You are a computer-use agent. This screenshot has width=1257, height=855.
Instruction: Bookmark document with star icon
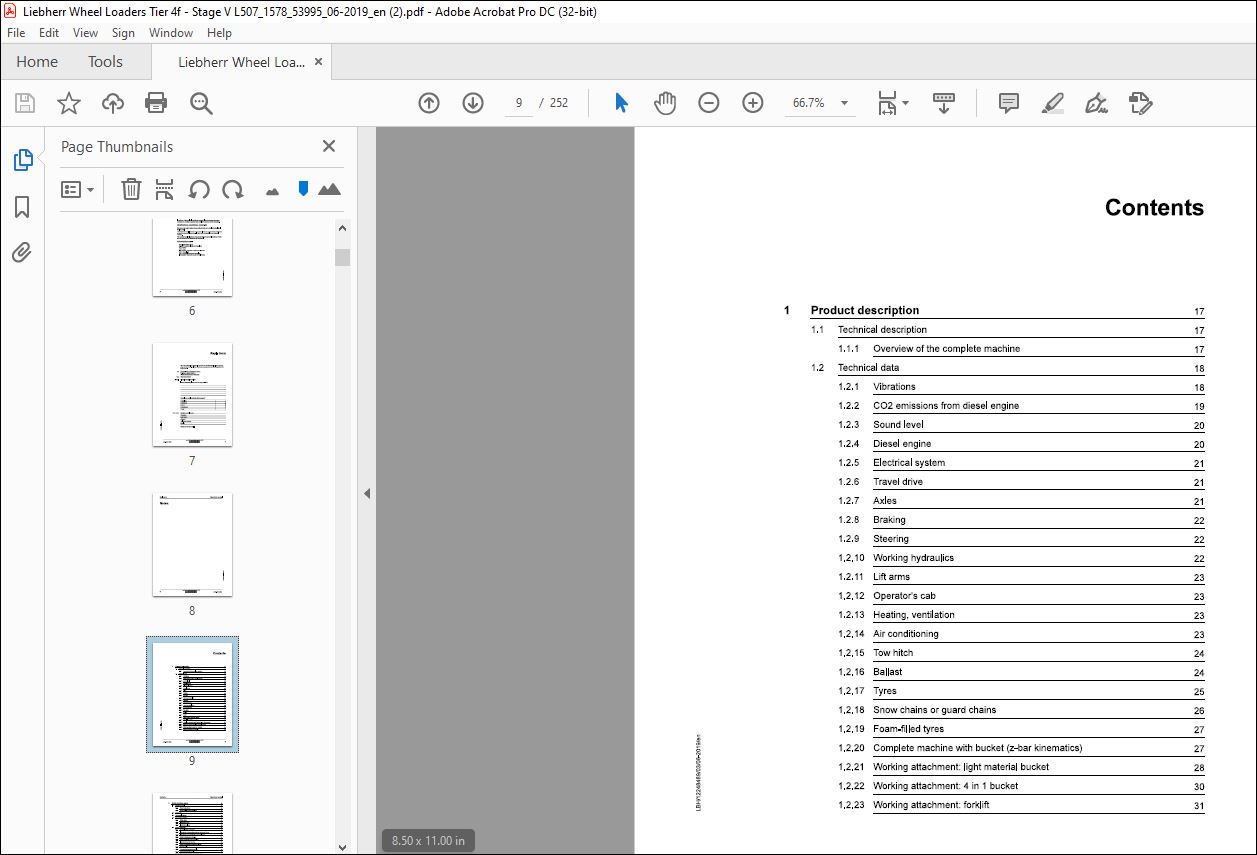point(69,103)
